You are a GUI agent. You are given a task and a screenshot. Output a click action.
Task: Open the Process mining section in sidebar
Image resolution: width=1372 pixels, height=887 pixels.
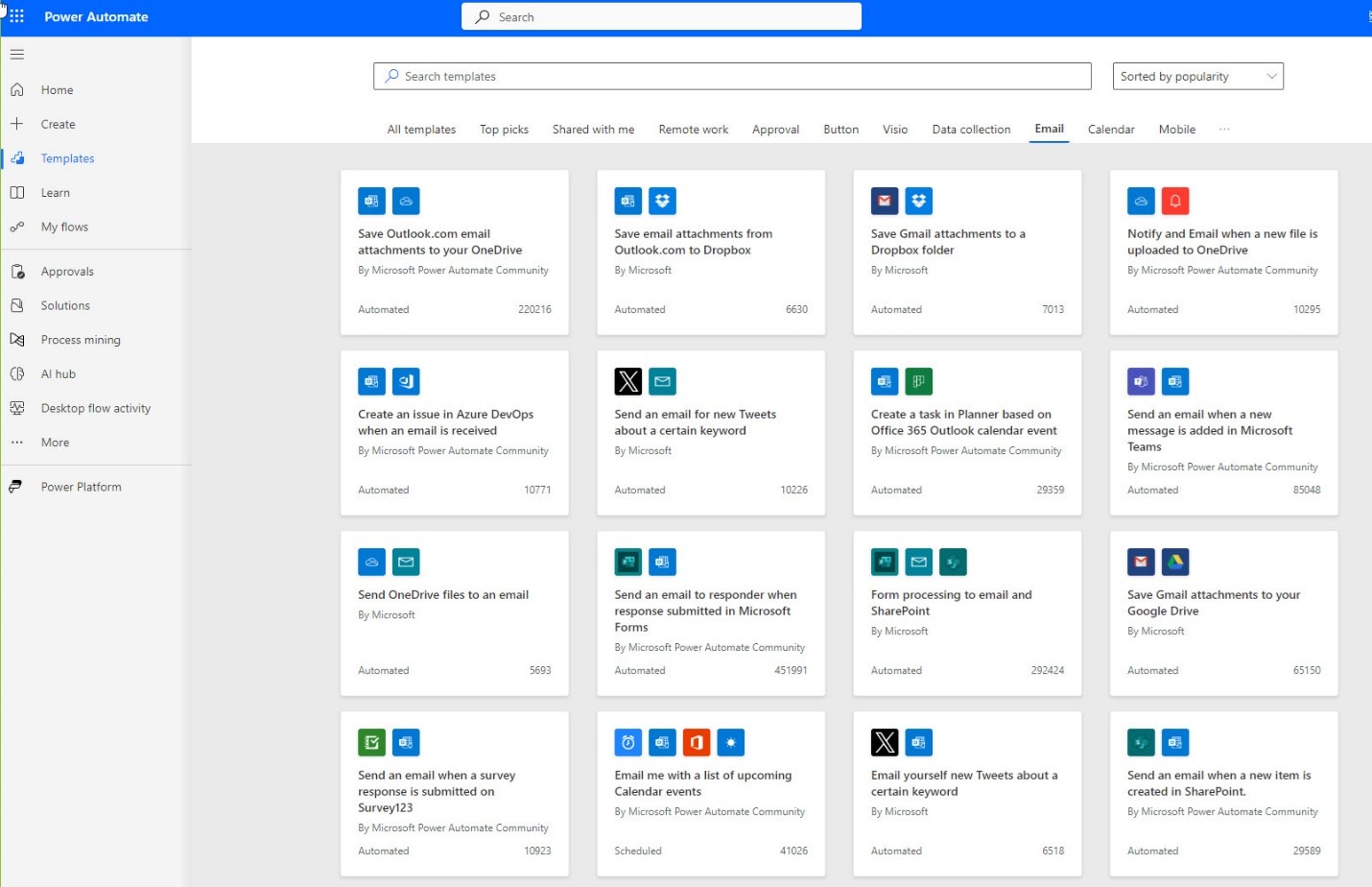click(x=80, y=339)
